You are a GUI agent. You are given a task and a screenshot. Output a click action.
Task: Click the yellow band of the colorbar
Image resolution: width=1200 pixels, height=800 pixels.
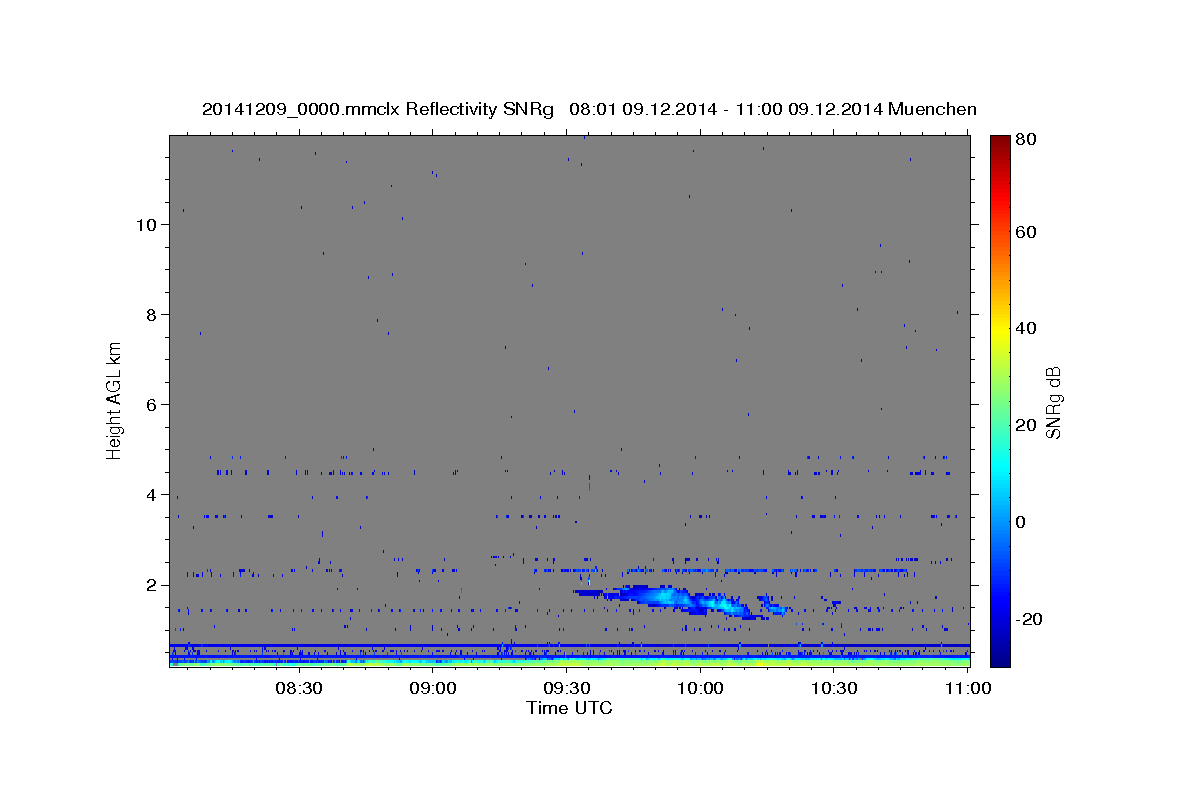coord(1000,330)
